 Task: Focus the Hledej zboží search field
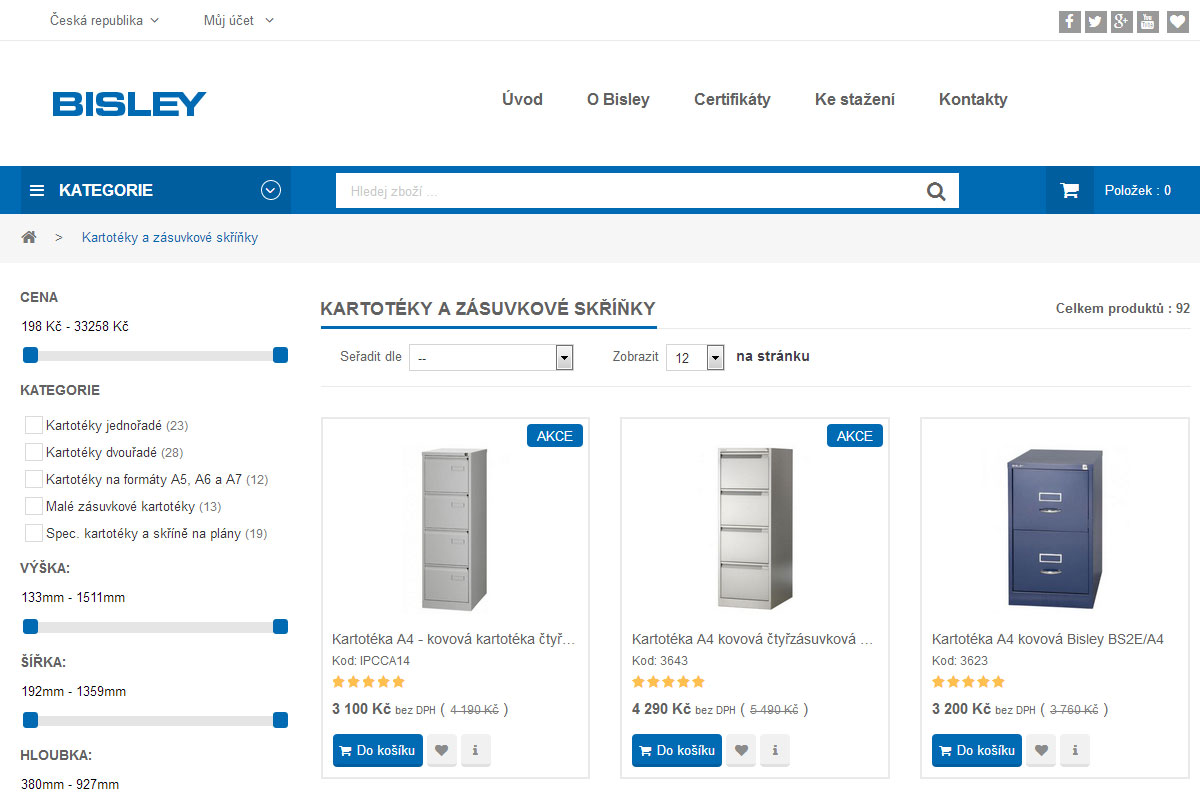(x=625, y=191)
